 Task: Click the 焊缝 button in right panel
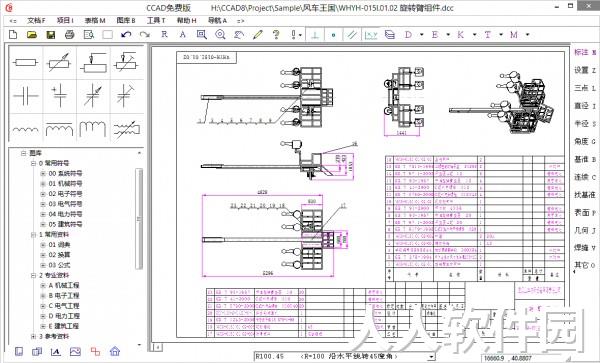coord(585,247)
